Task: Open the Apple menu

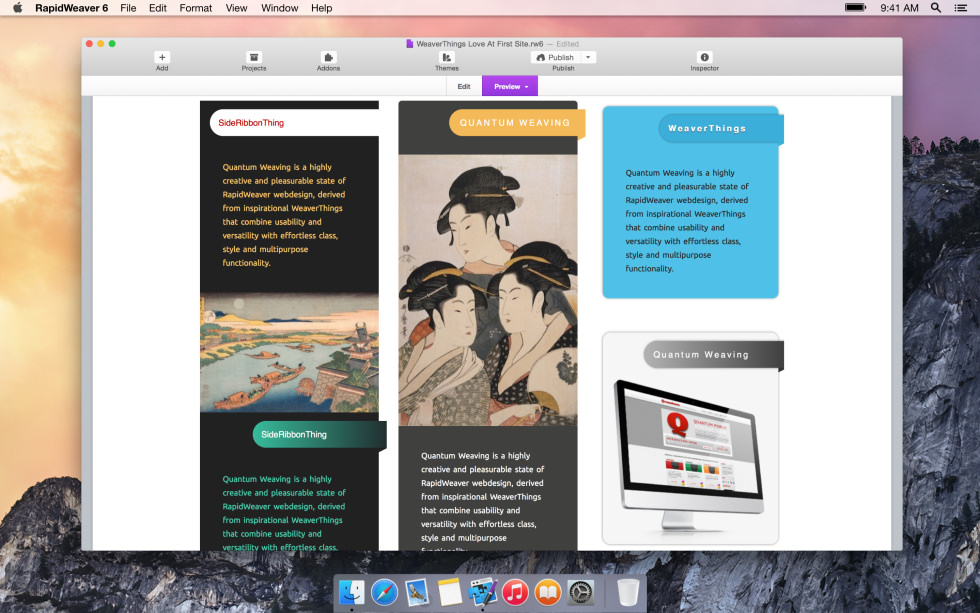Action: tap(18, 8)
